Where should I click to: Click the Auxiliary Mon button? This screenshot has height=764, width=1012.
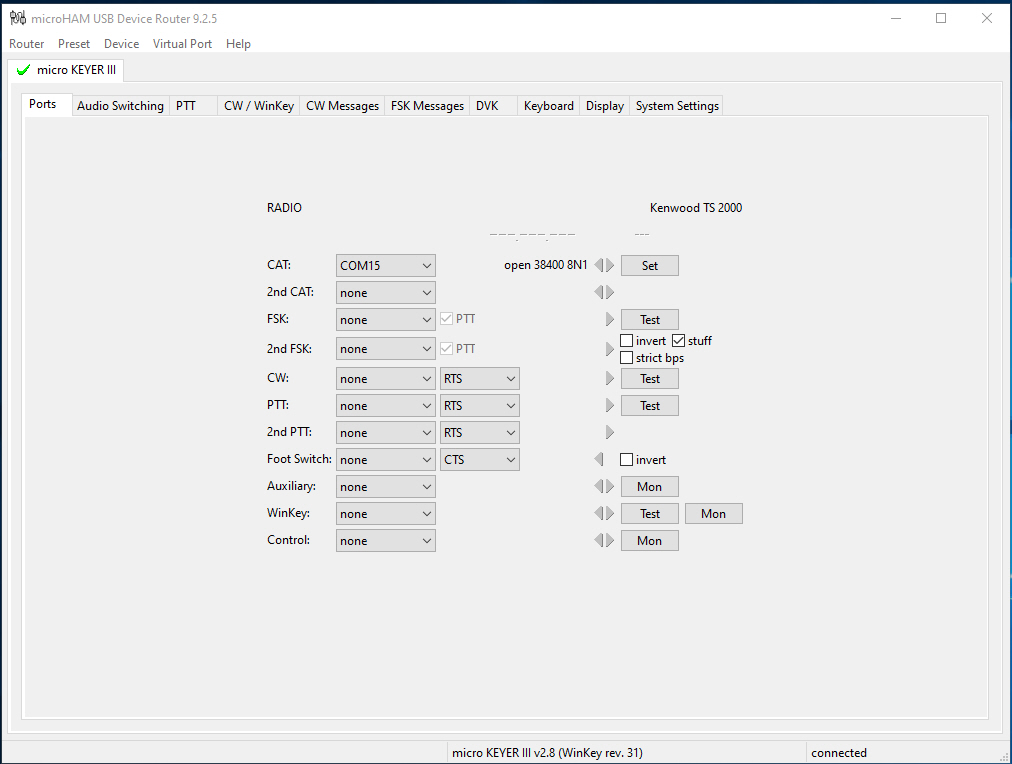click(649, 487)
